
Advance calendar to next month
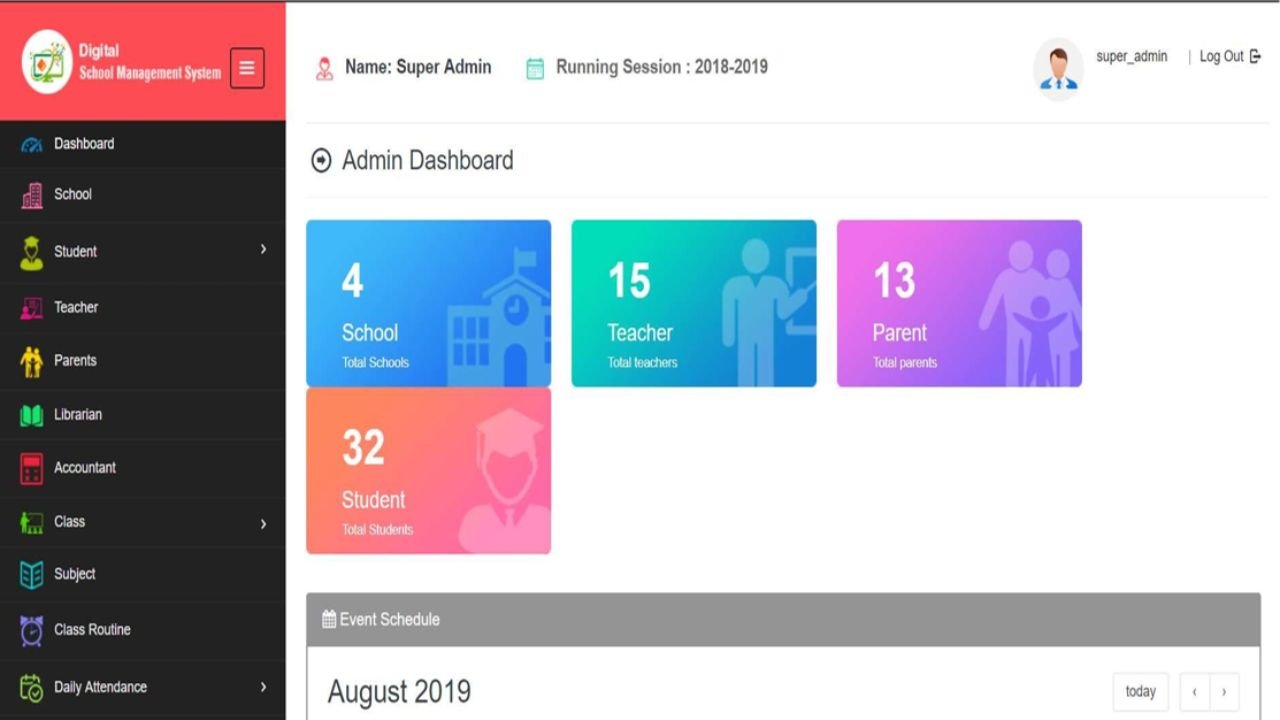(1224, 692)
